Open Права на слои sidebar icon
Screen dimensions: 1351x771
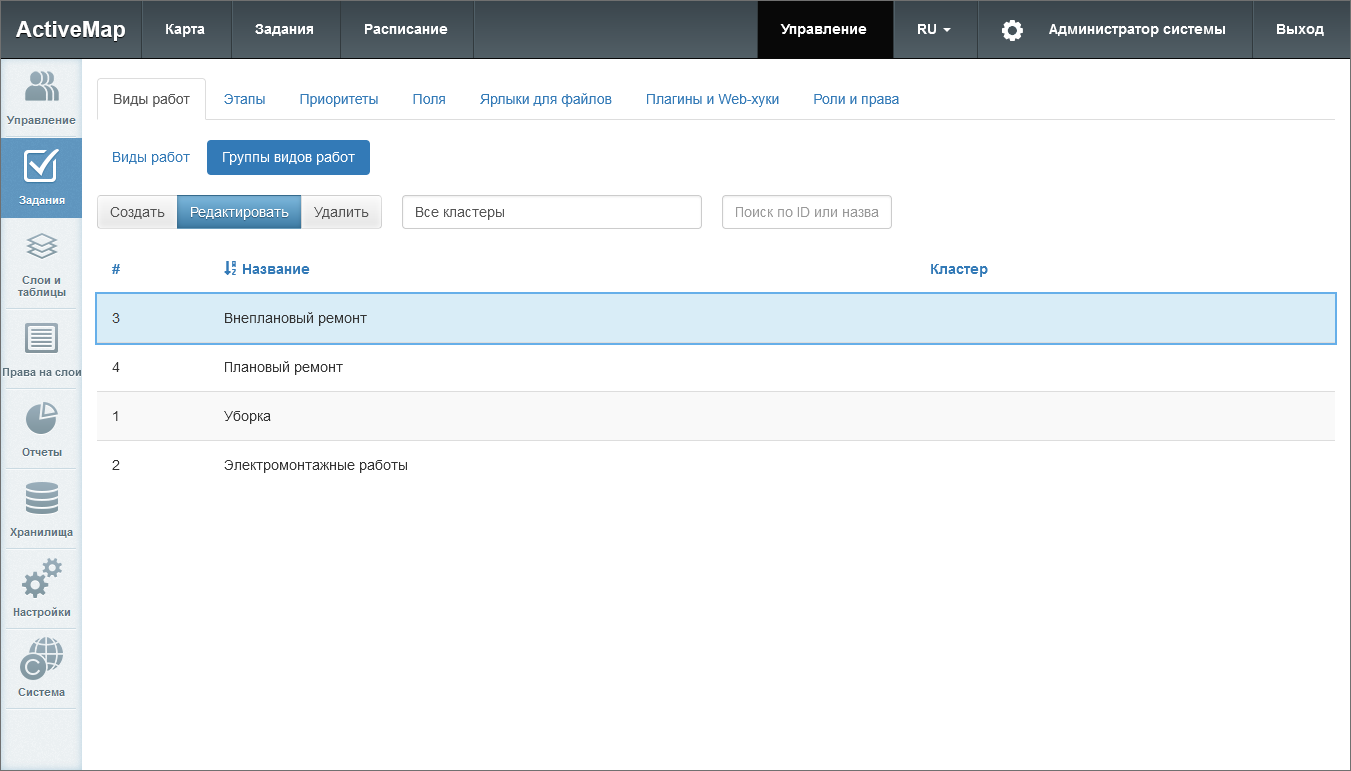(41, 339)
